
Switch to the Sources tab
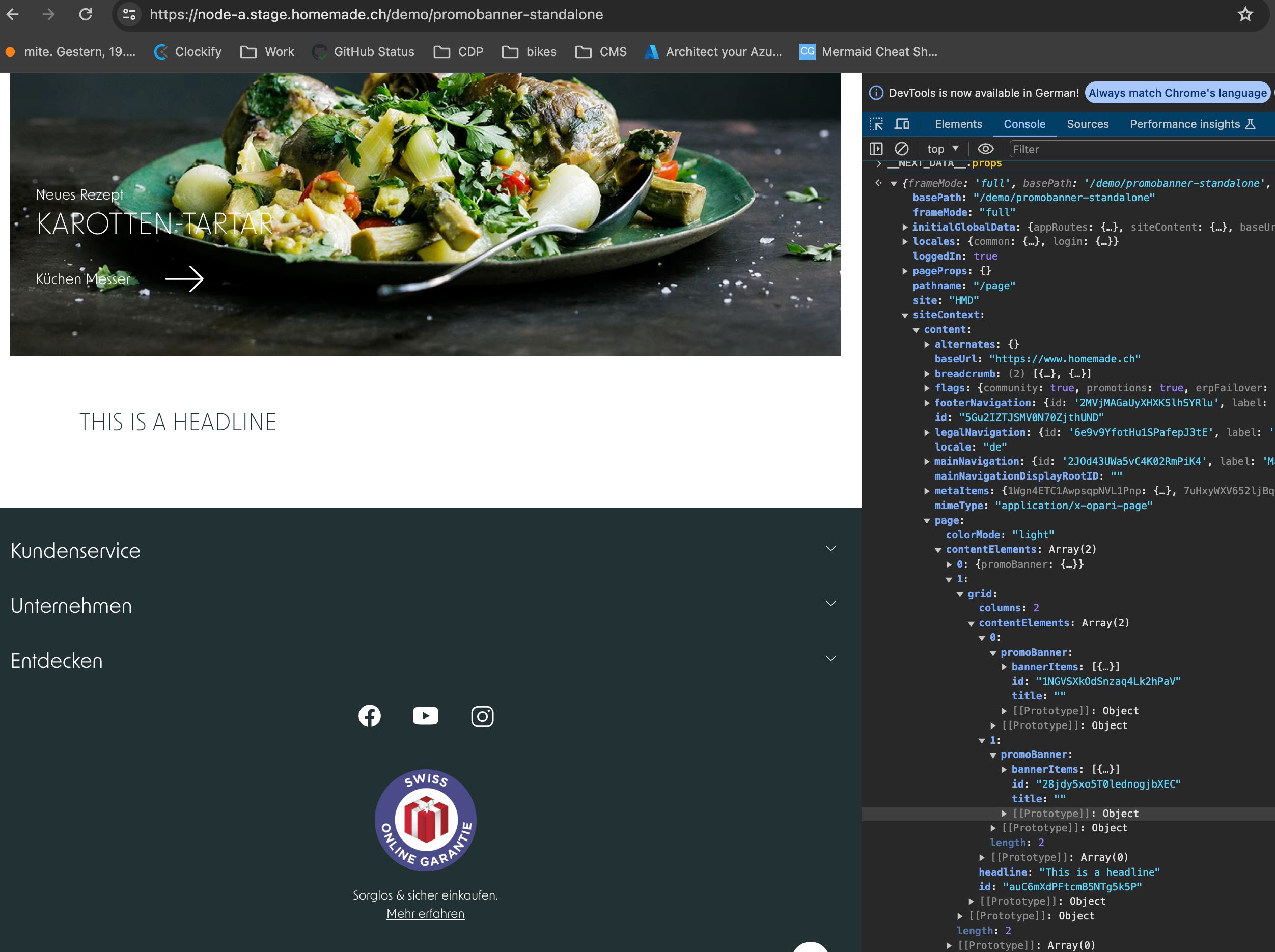[1087, 124]
